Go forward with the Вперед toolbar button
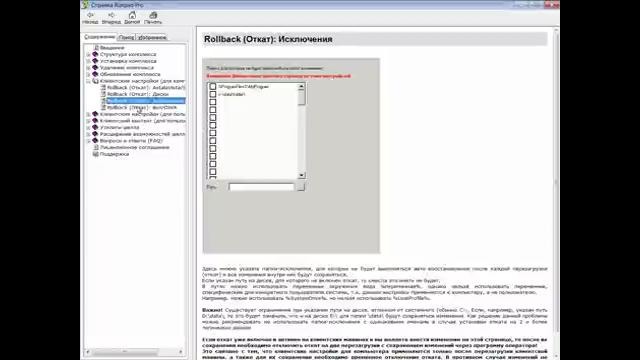640x360 pixels. [111, 18]
